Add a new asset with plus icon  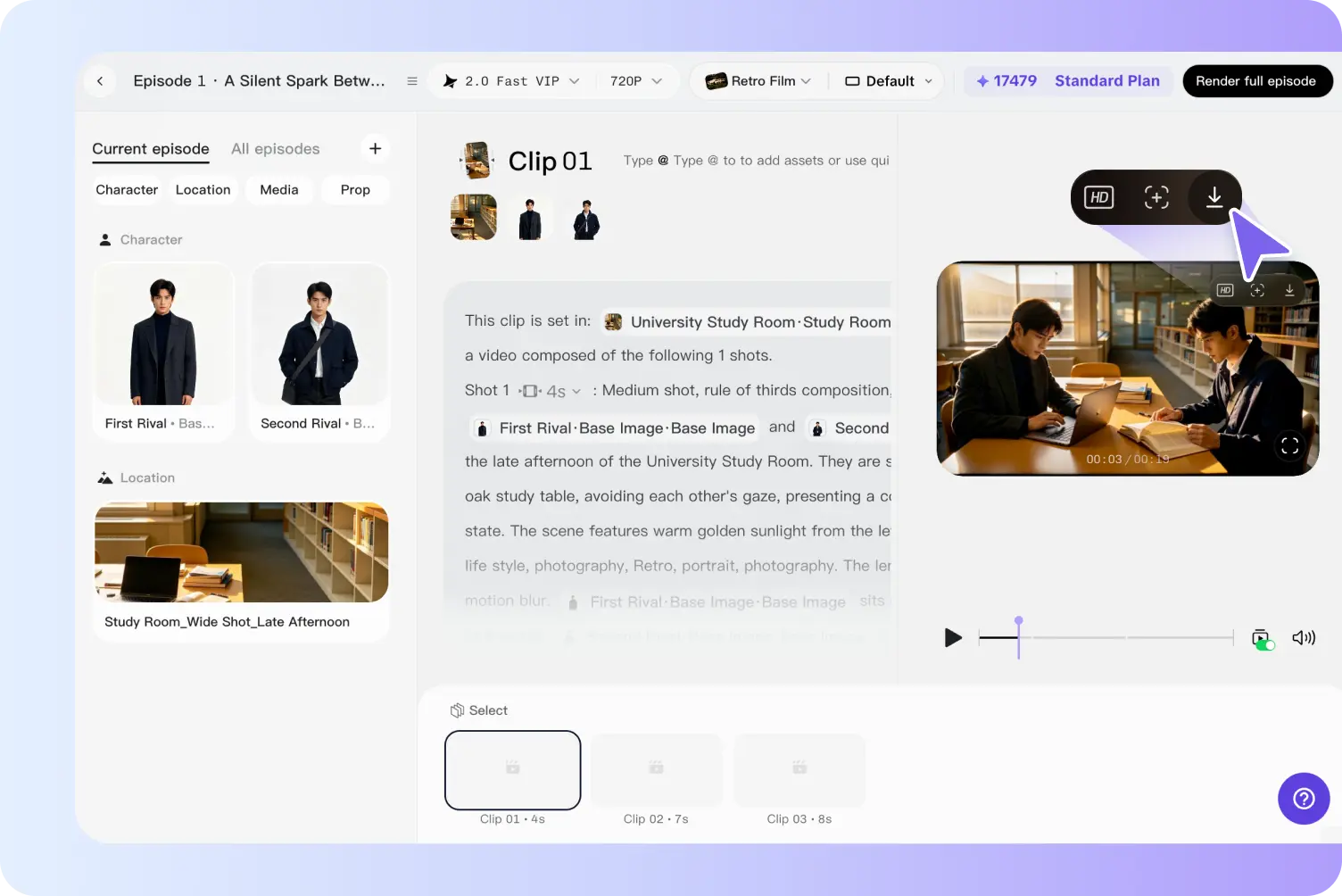click(376, 149)
